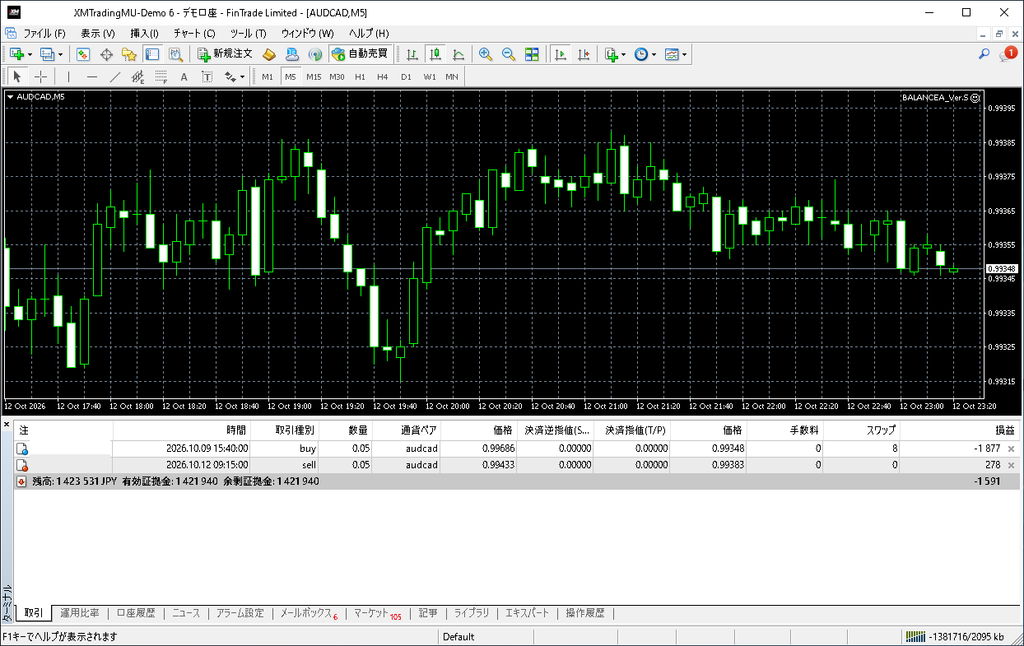Switch timeframe to D1
The width and height of the screenshot is (1024, 646).
406,77
